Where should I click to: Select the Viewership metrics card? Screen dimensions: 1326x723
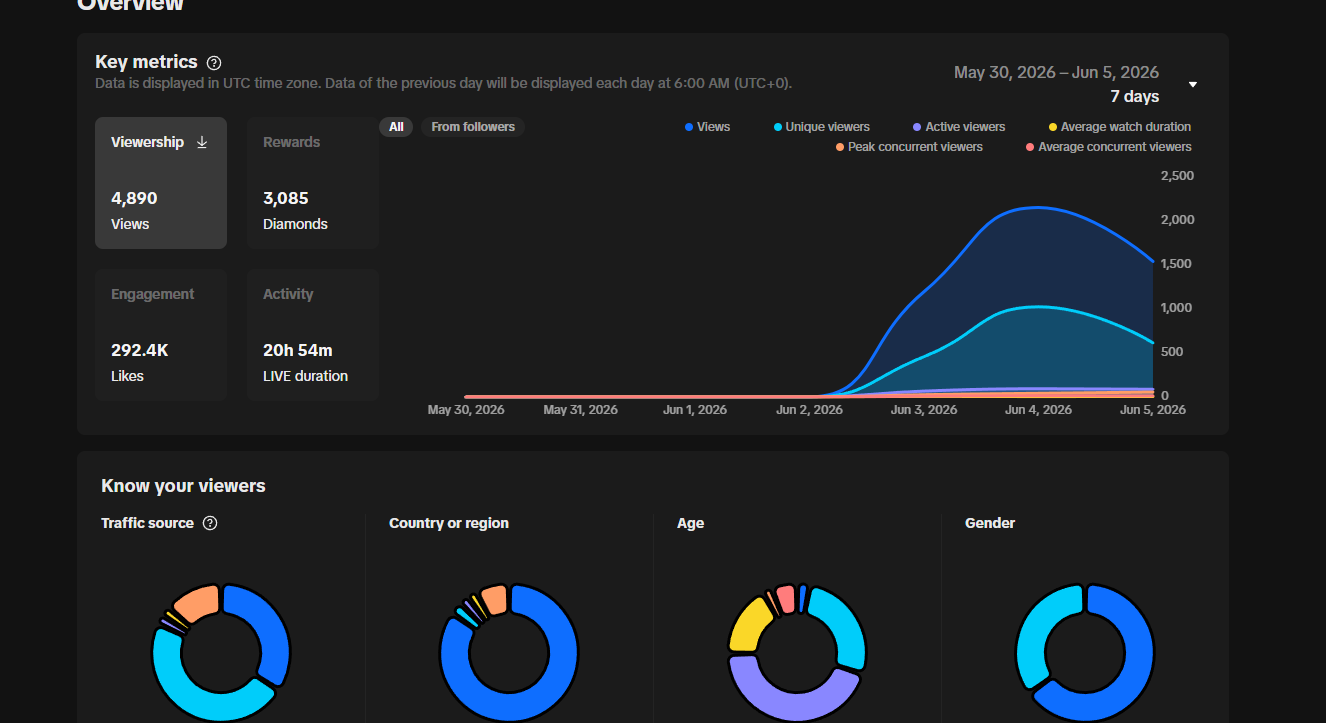pyautogui.click(x=161, y=183)
